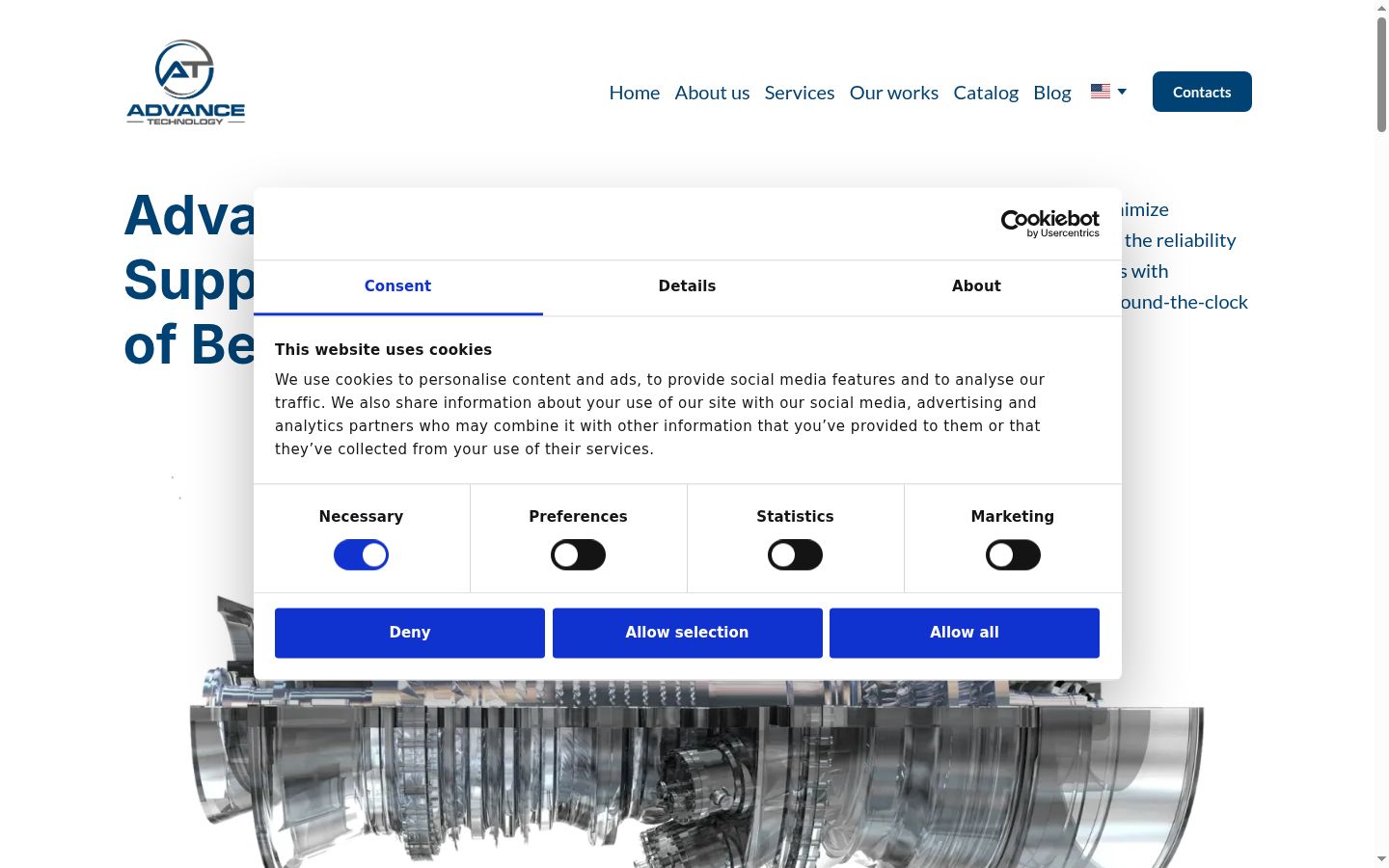Turn on the Marketing cookies toggle
Screen dimensions: 1389x868
(x=1013, y=555)
